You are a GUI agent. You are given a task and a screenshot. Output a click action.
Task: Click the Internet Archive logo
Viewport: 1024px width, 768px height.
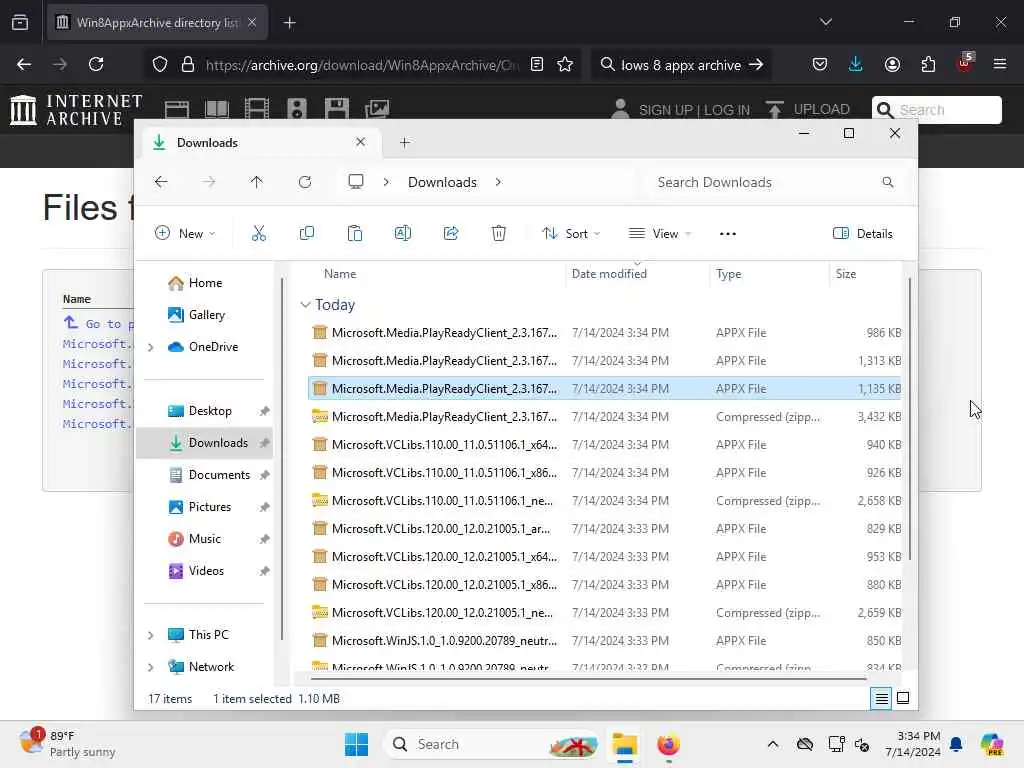[x=76, y=110]
